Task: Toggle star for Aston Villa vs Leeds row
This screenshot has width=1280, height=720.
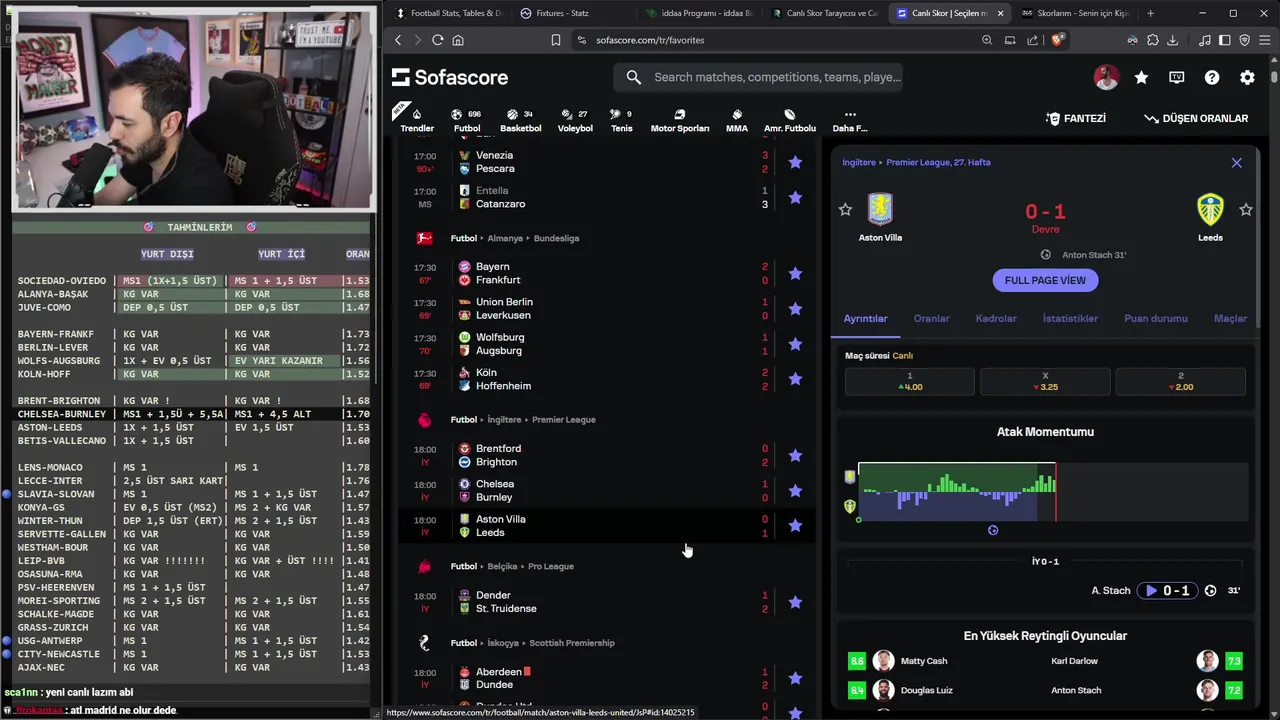Action: point(795,525)
